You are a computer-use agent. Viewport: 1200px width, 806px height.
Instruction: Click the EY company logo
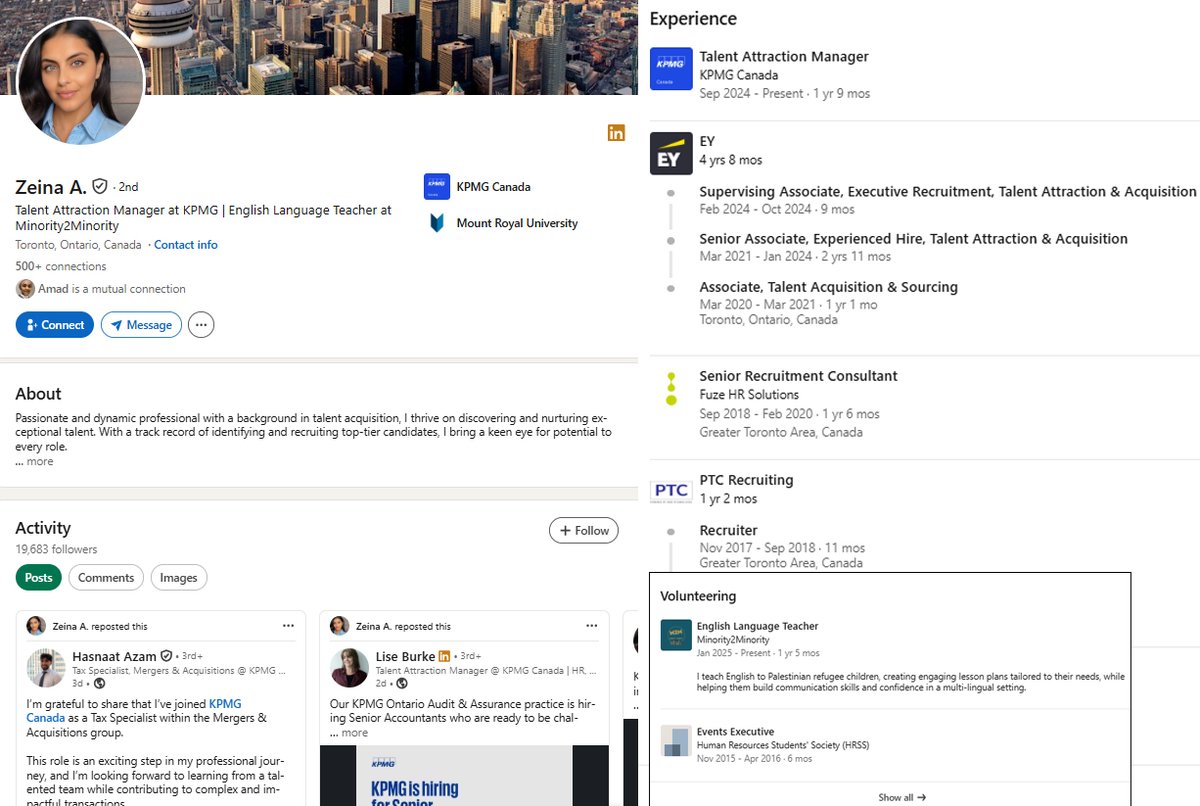pyautogui.click(x=669, y=153)
